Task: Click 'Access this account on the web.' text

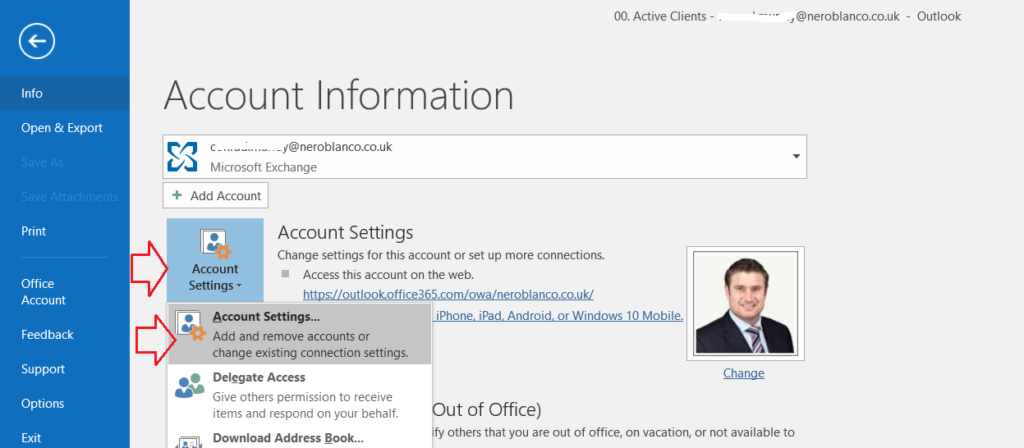Action: pos(389,274)
